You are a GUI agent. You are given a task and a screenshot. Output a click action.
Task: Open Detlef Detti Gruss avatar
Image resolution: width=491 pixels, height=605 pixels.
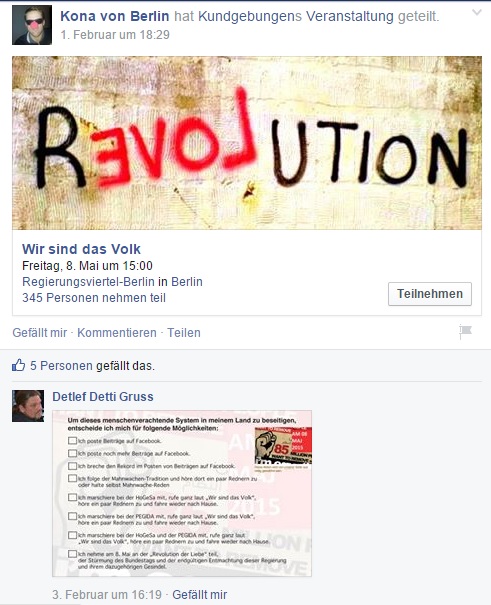(28, 406)
